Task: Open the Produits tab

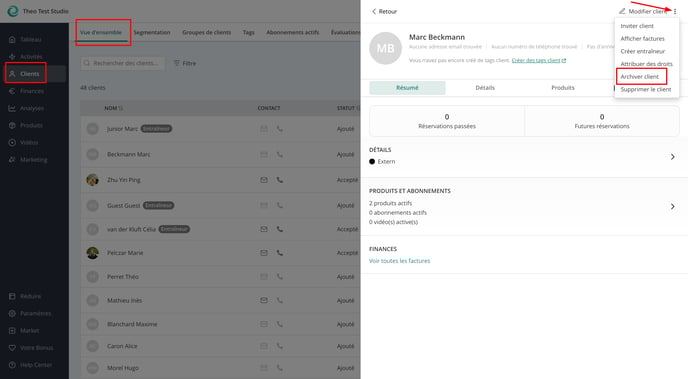Action: [563, 88]
